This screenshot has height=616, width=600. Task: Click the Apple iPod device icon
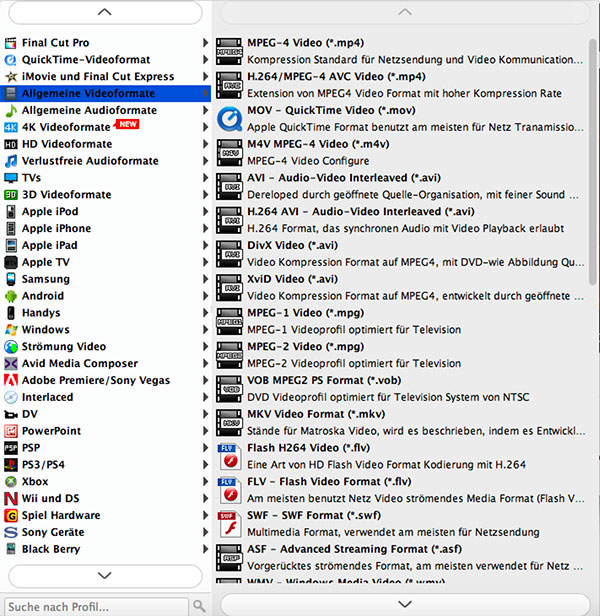(11, 212)
